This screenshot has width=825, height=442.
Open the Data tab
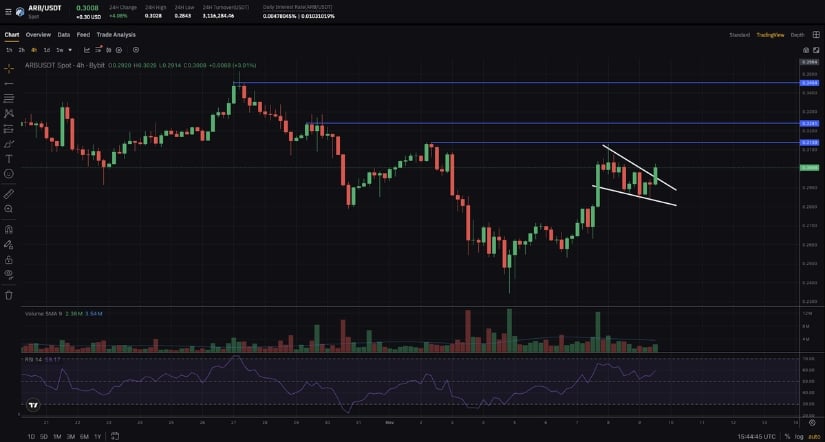(x=64, y=35)
